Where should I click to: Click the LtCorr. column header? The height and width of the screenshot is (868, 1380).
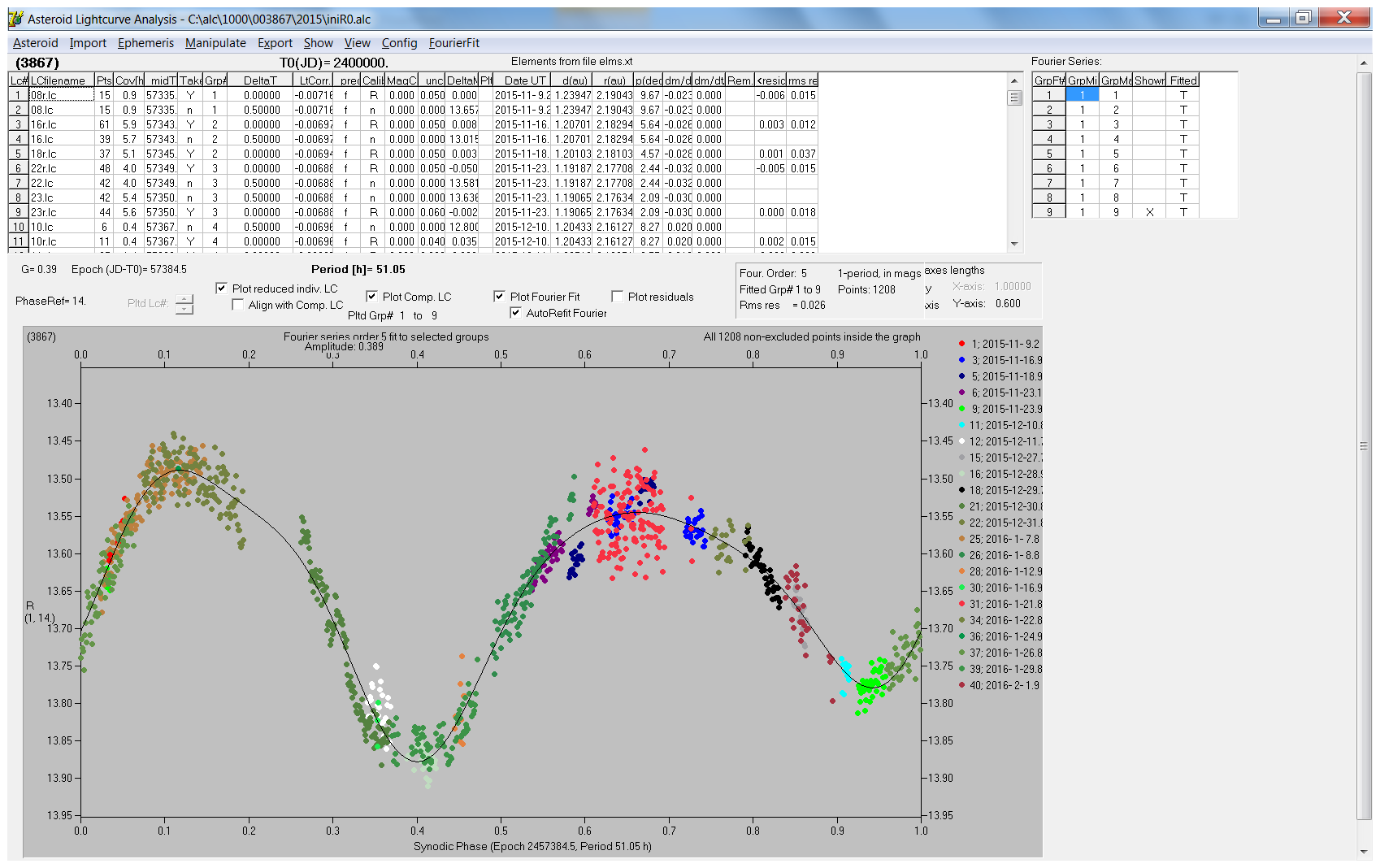tap(314, 80)
